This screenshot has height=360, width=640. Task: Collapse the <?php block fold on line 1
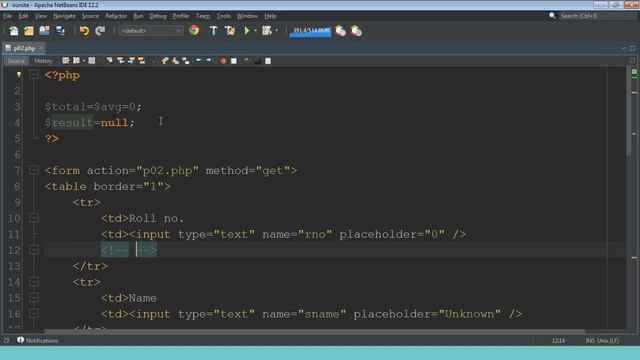pyautogui.click(x=34, y=75)
